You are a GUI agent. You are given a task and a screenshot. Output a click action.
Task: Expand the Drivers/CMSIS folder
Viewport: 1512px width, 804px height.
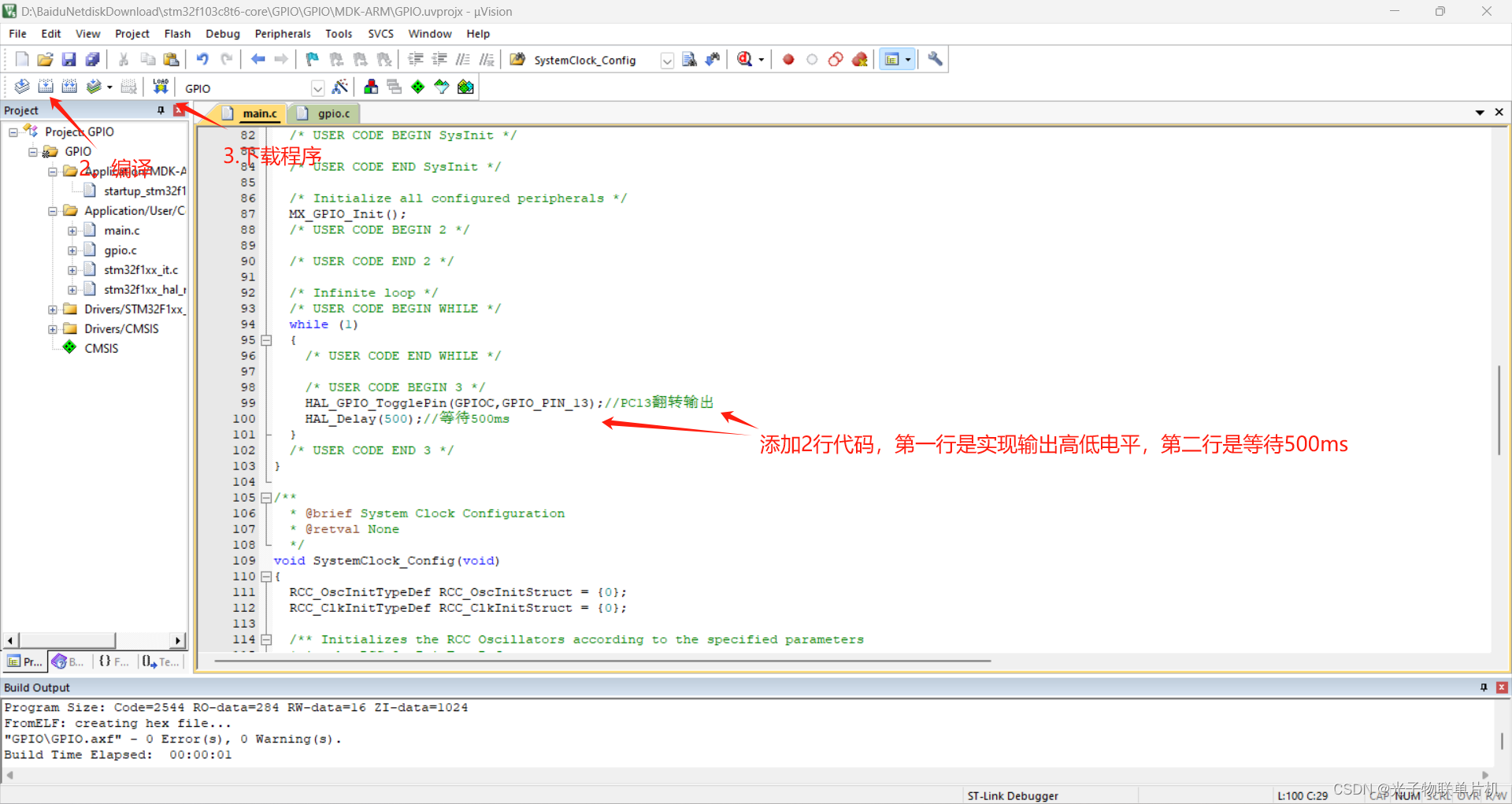coord(53,329)
